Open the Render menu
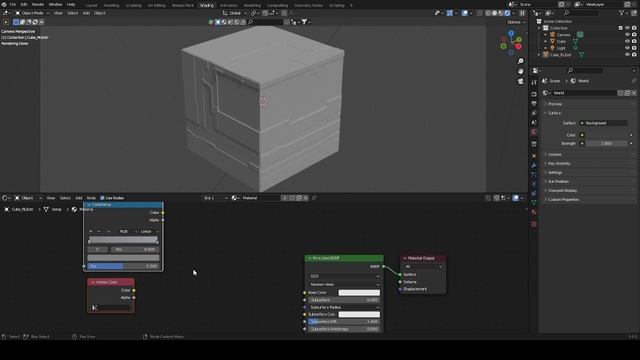The height and width of the screenshot is (360, 640). pyautogui.click(x=38, y=4)
